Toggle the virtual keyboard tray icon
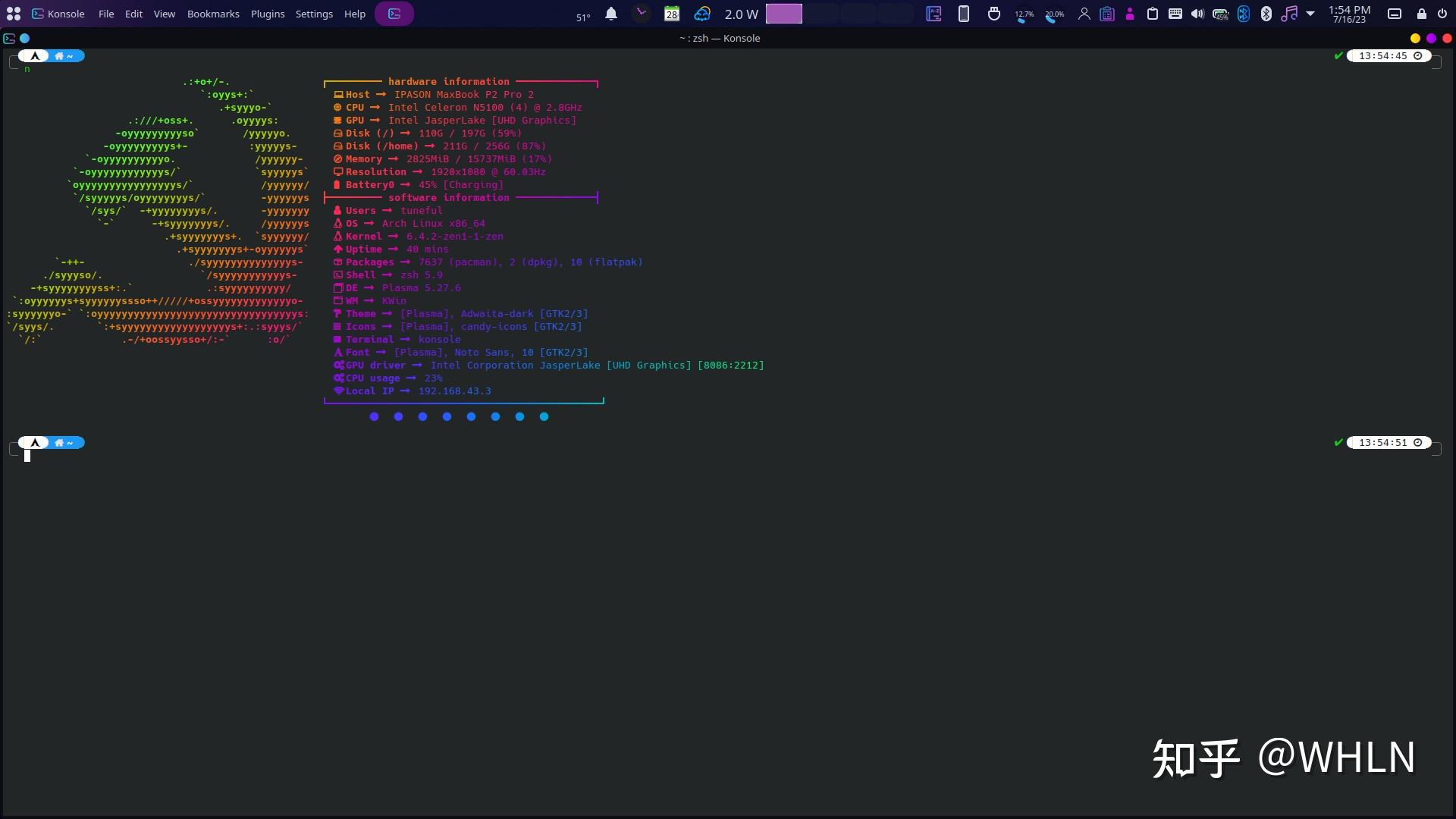1456x819 pixels. (x=1175, y=14)
